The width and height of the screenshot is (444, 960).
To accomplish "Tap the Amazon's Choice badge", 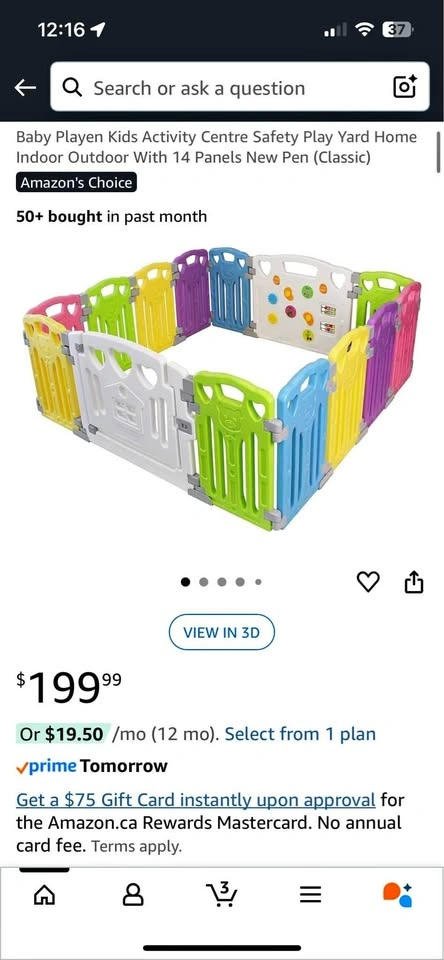I will 76,182.
